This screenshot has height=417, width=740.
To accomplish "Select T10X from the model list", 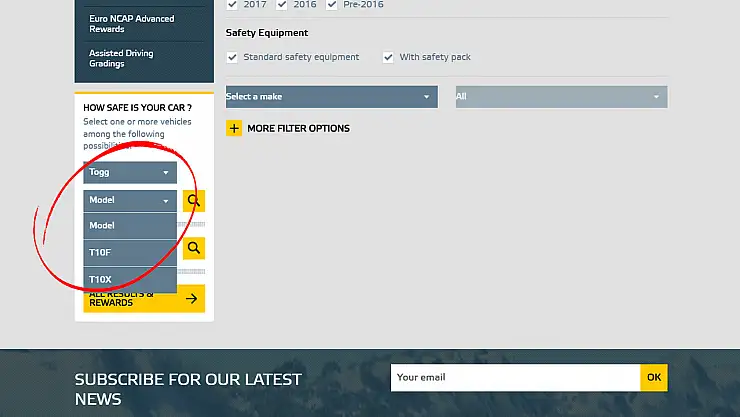I will 130,280.
